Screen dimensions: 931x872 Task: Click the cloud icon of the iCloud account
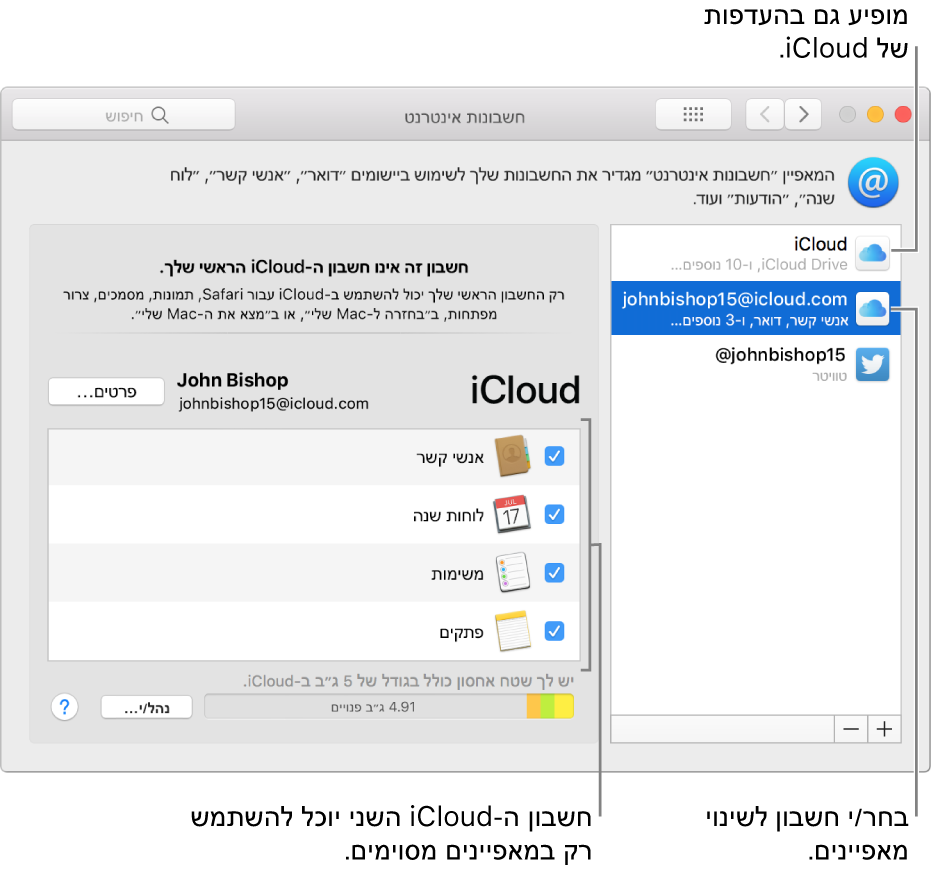coord(872,253)
